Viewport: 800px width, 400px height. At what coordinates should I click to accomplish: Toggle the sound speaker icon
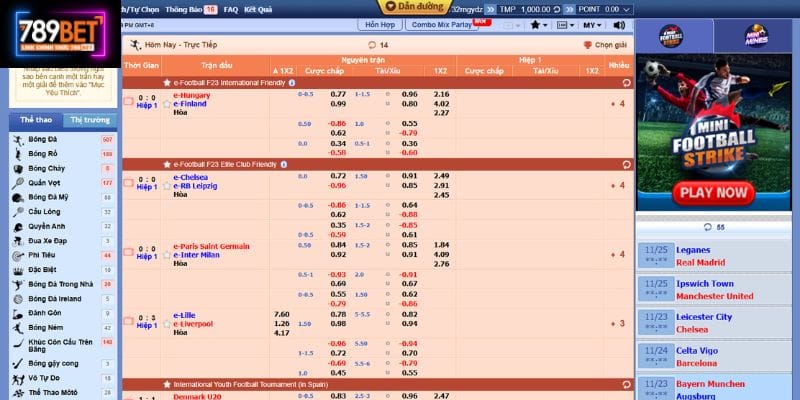(x=619, y=25)
